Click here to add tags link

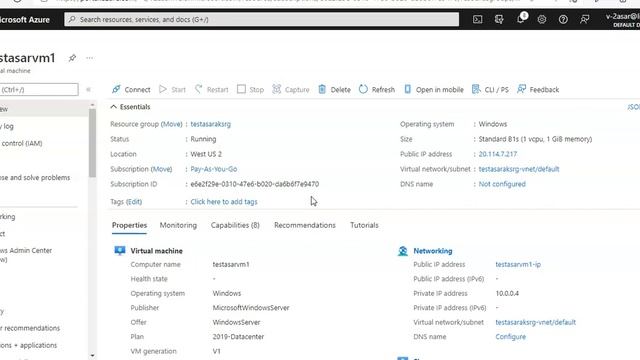tap(224, 202)
